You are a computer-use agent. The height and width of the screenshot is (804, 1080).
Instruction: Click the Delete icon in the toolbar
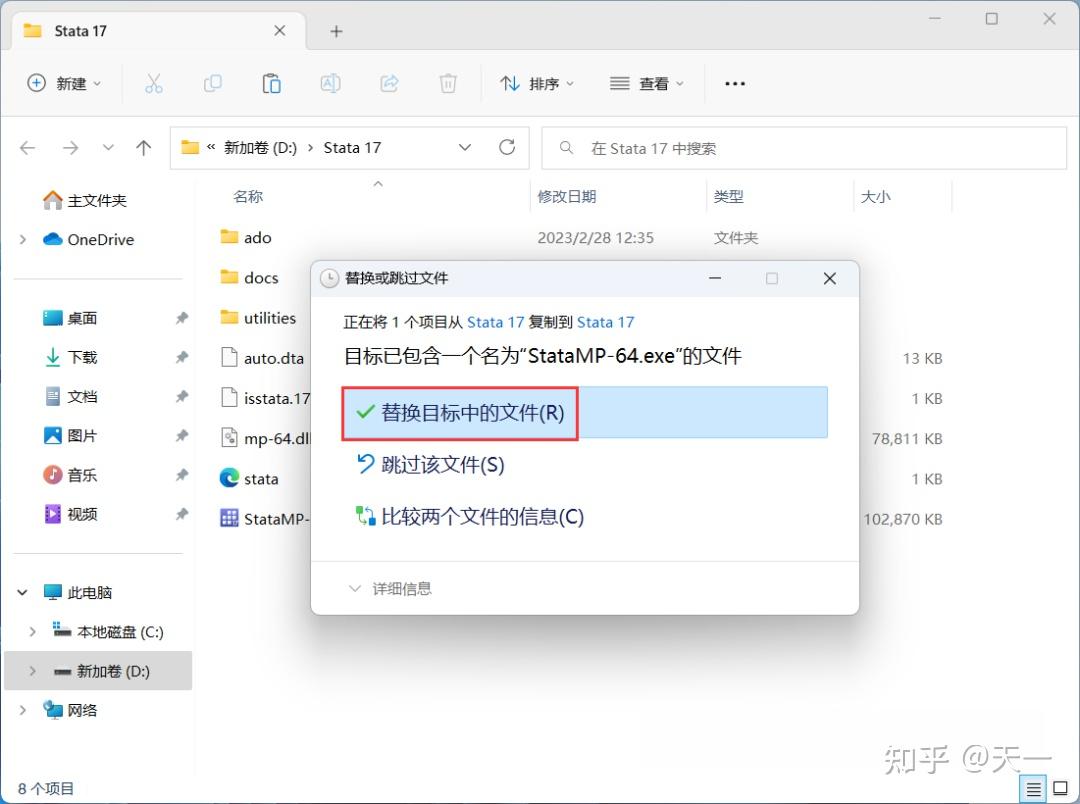(x=448, y=83)
